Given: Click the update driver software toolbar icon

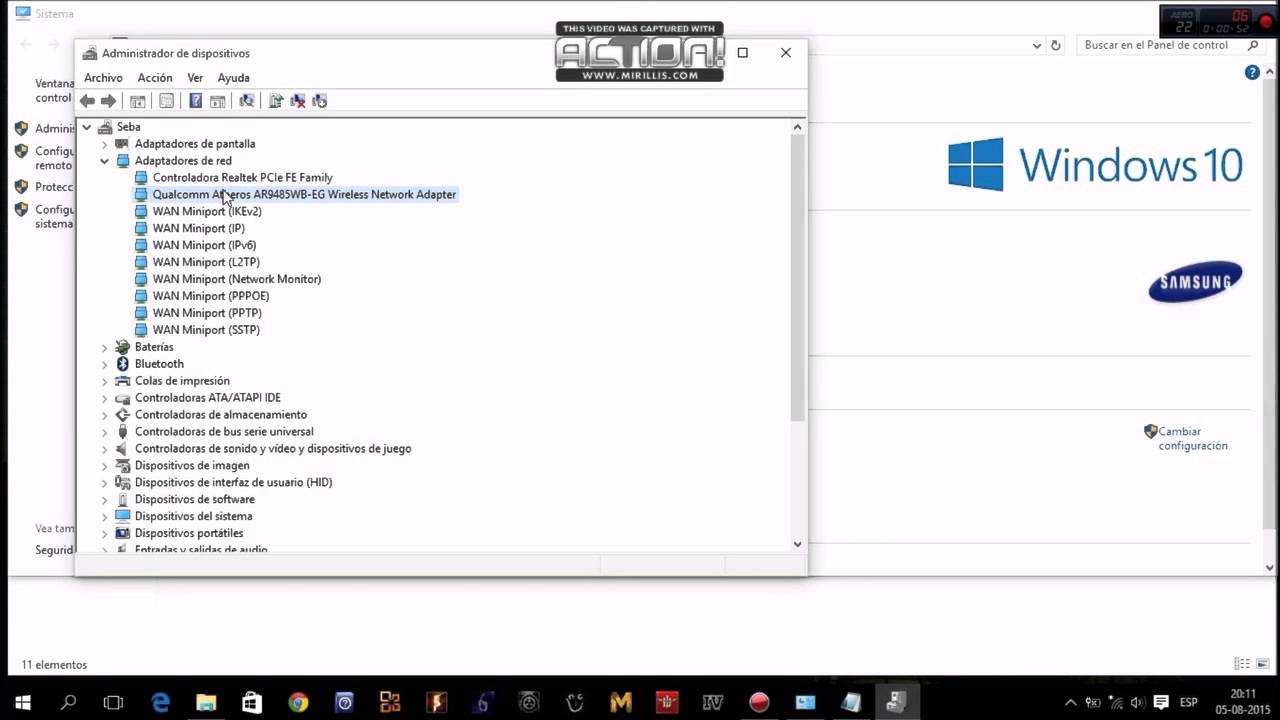Looking at the screenshot, I should point(276,101).
